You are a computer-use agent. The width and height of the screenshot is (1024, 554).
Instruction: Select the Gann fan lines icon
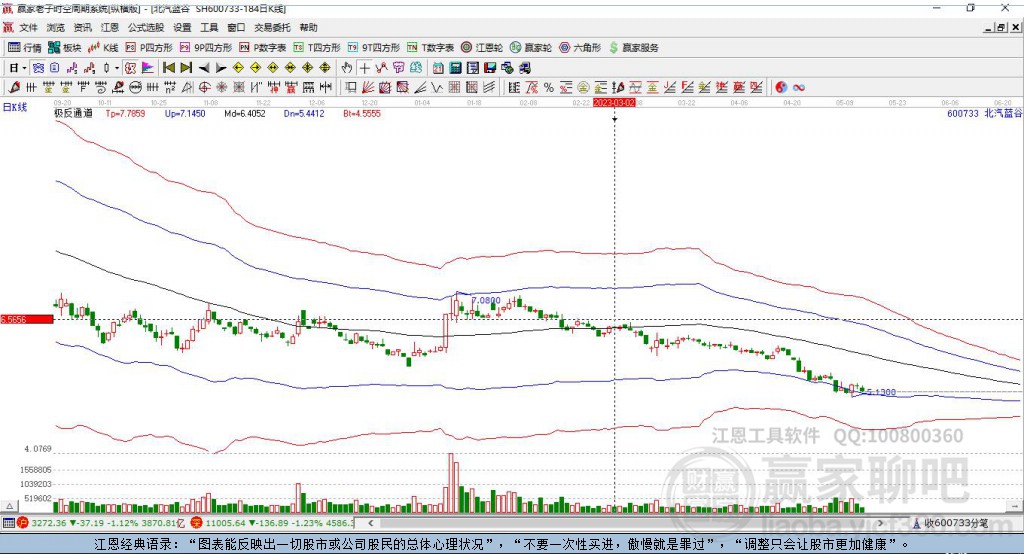point(368,88)
